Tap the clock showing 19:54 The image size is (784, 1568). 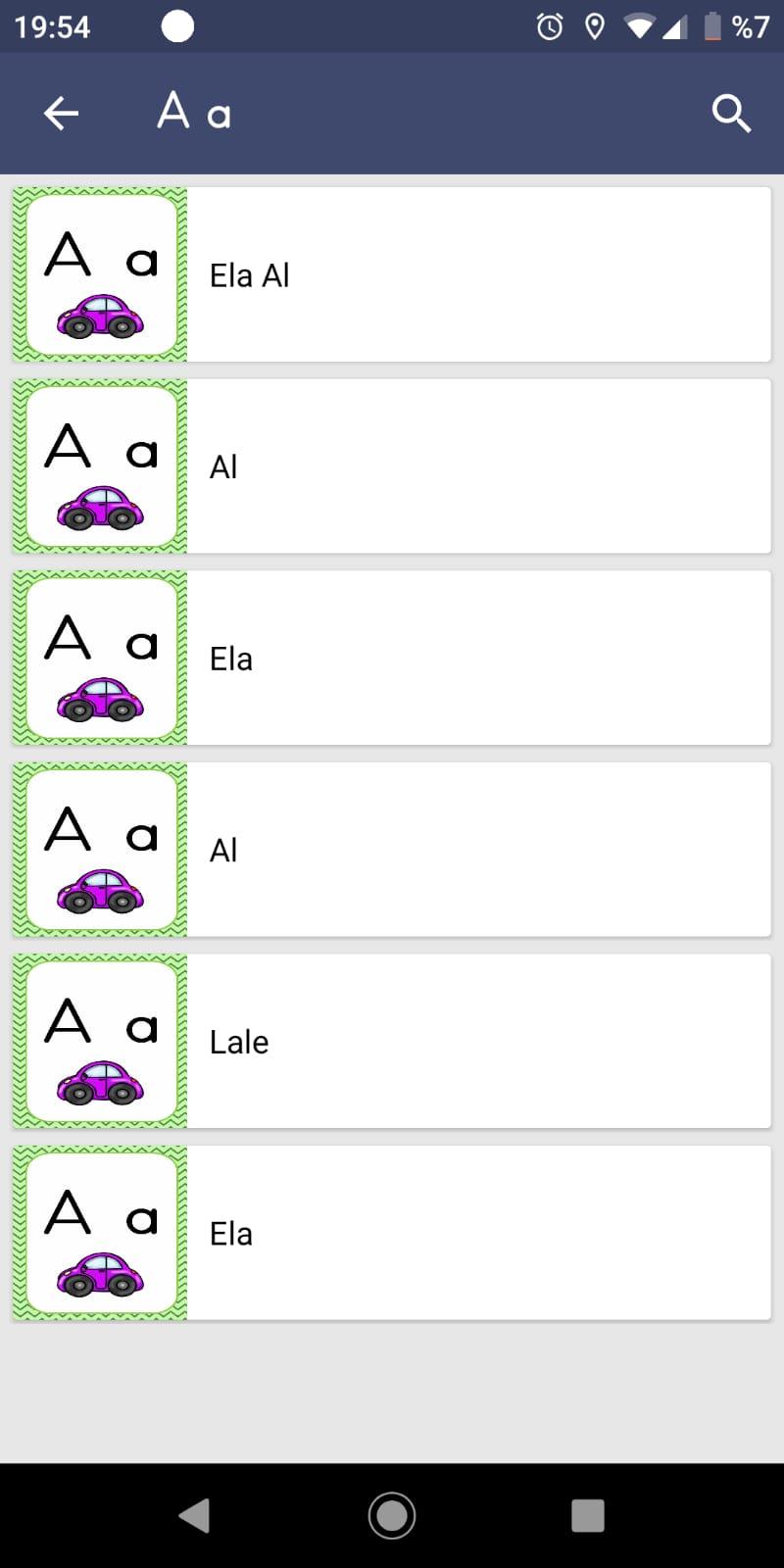pyautogui.click(x=52, y=26)
